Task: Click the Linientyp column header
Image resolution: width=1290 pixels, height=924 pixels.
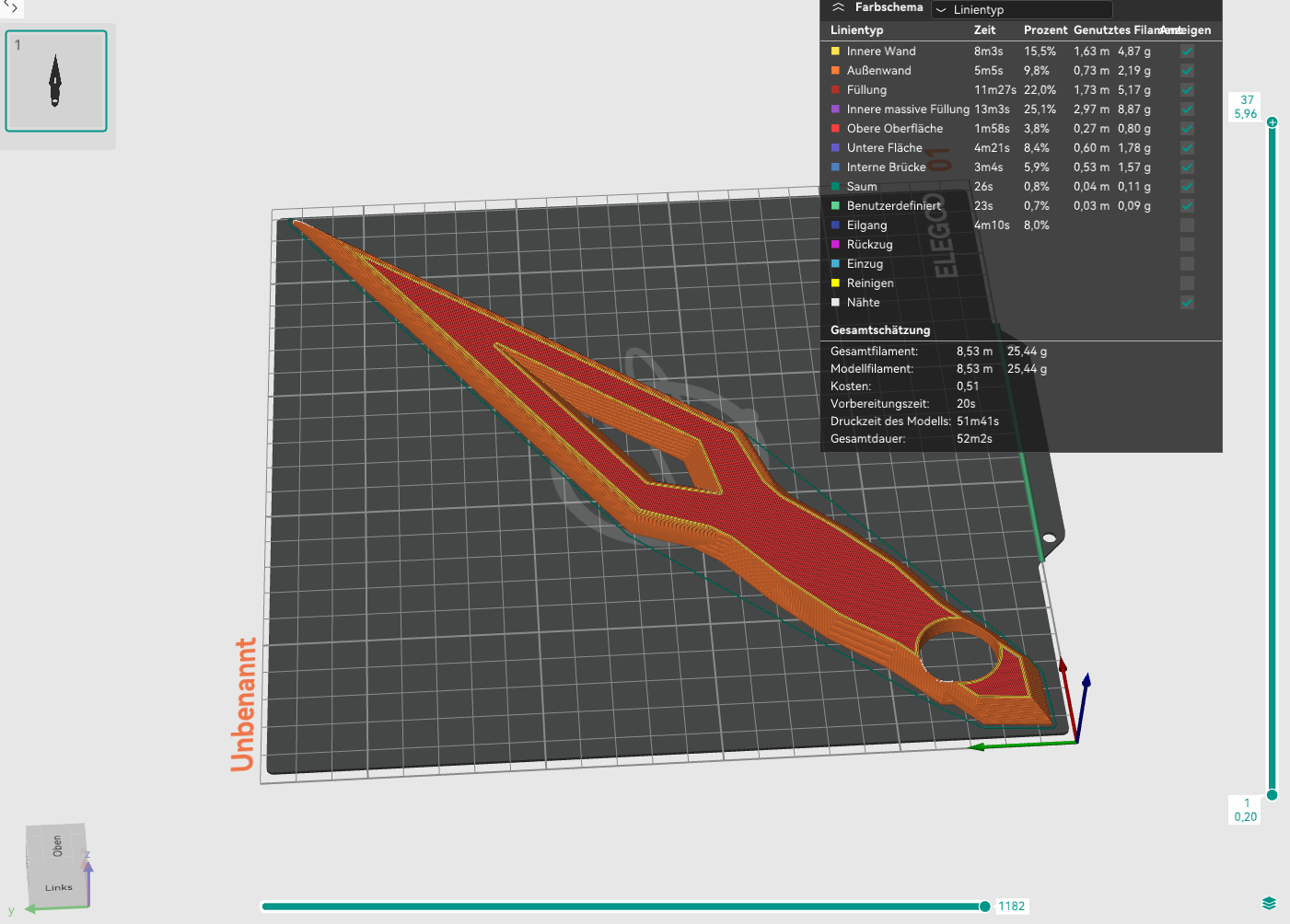Action: 856,30
